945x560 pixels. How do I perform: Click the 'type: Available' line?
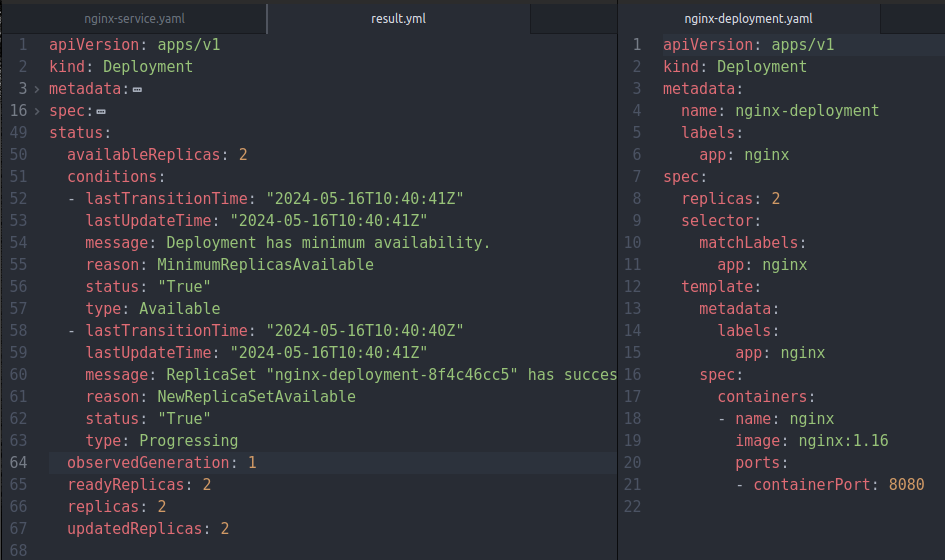point(152,309)
